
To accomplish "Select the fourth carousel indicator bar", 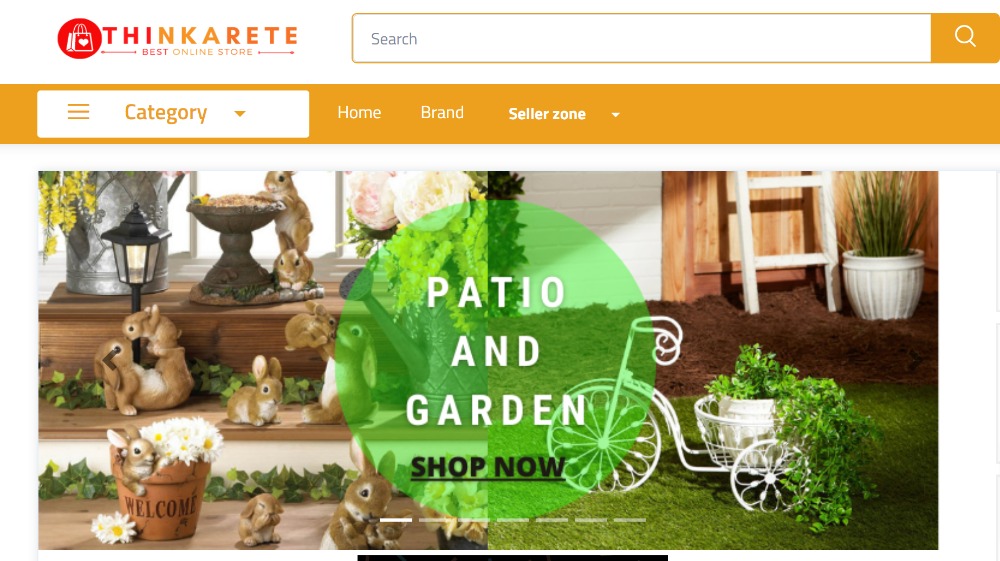I will click(513, 520).
